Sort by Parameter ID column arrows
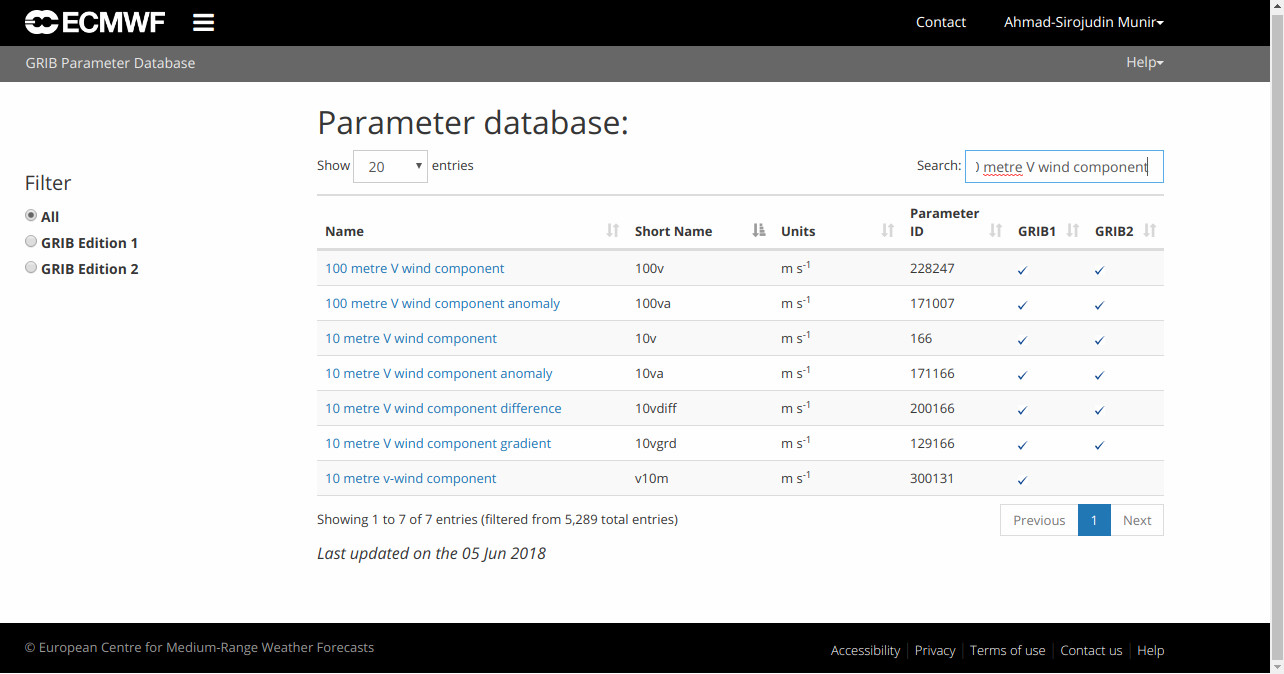The image size is (1284, 674). click(x=996, y=231)
